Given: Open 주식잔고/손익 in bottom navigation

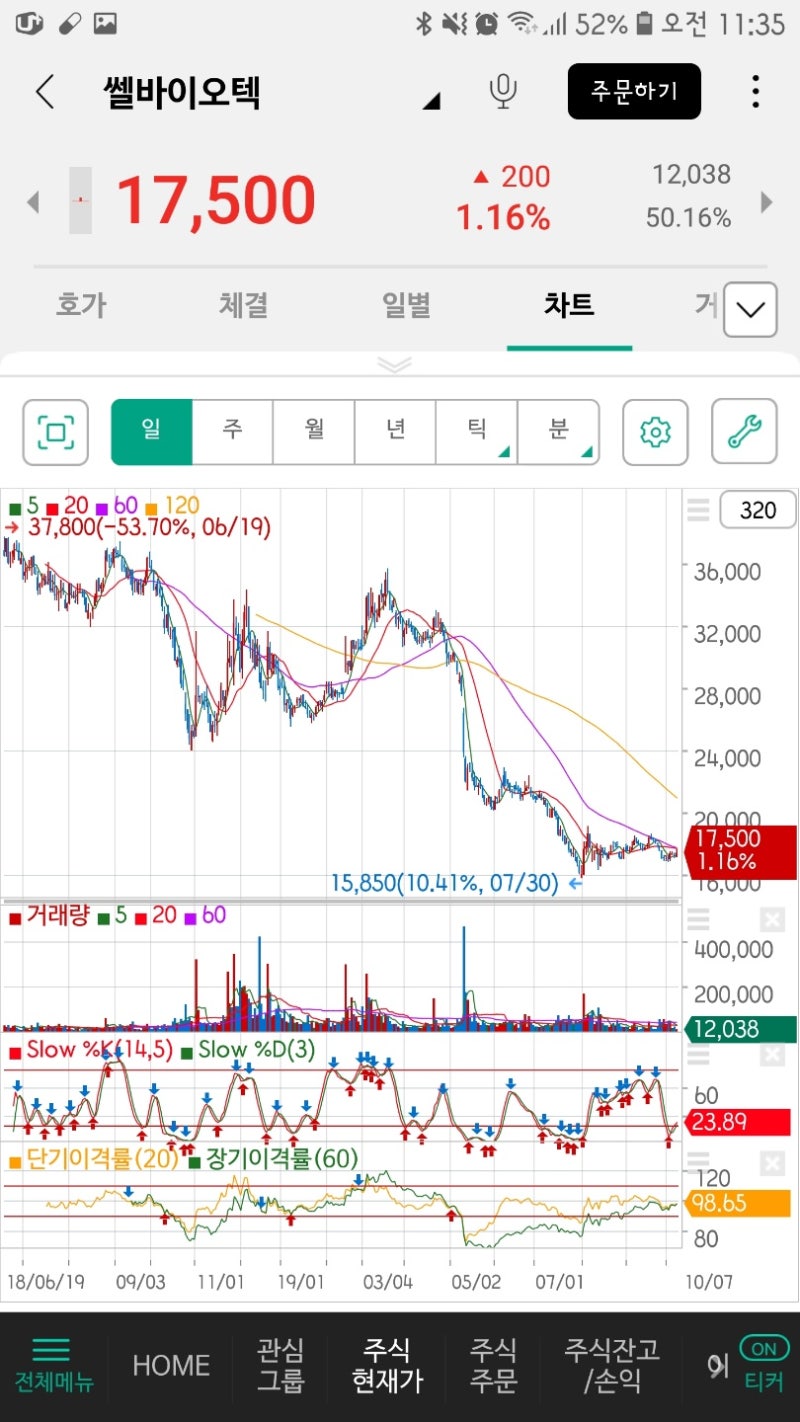Looking at the screenshot, I should tap(612, 1365).
